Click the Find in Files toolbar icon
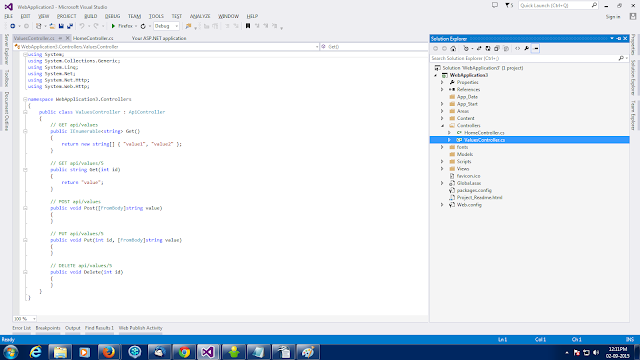 coord(188,26)
